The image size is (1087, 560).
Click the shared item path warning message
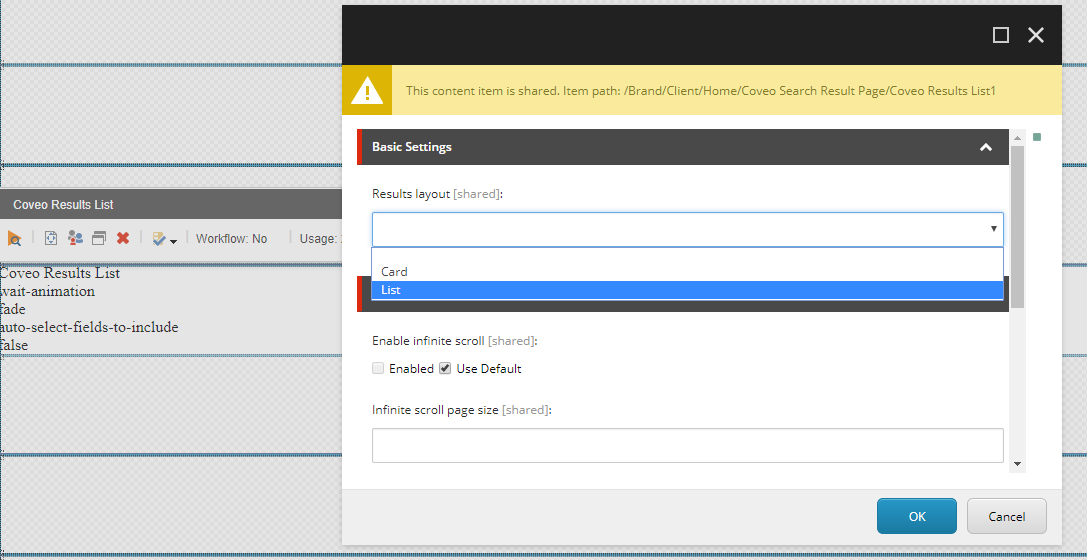click(701, 91)
